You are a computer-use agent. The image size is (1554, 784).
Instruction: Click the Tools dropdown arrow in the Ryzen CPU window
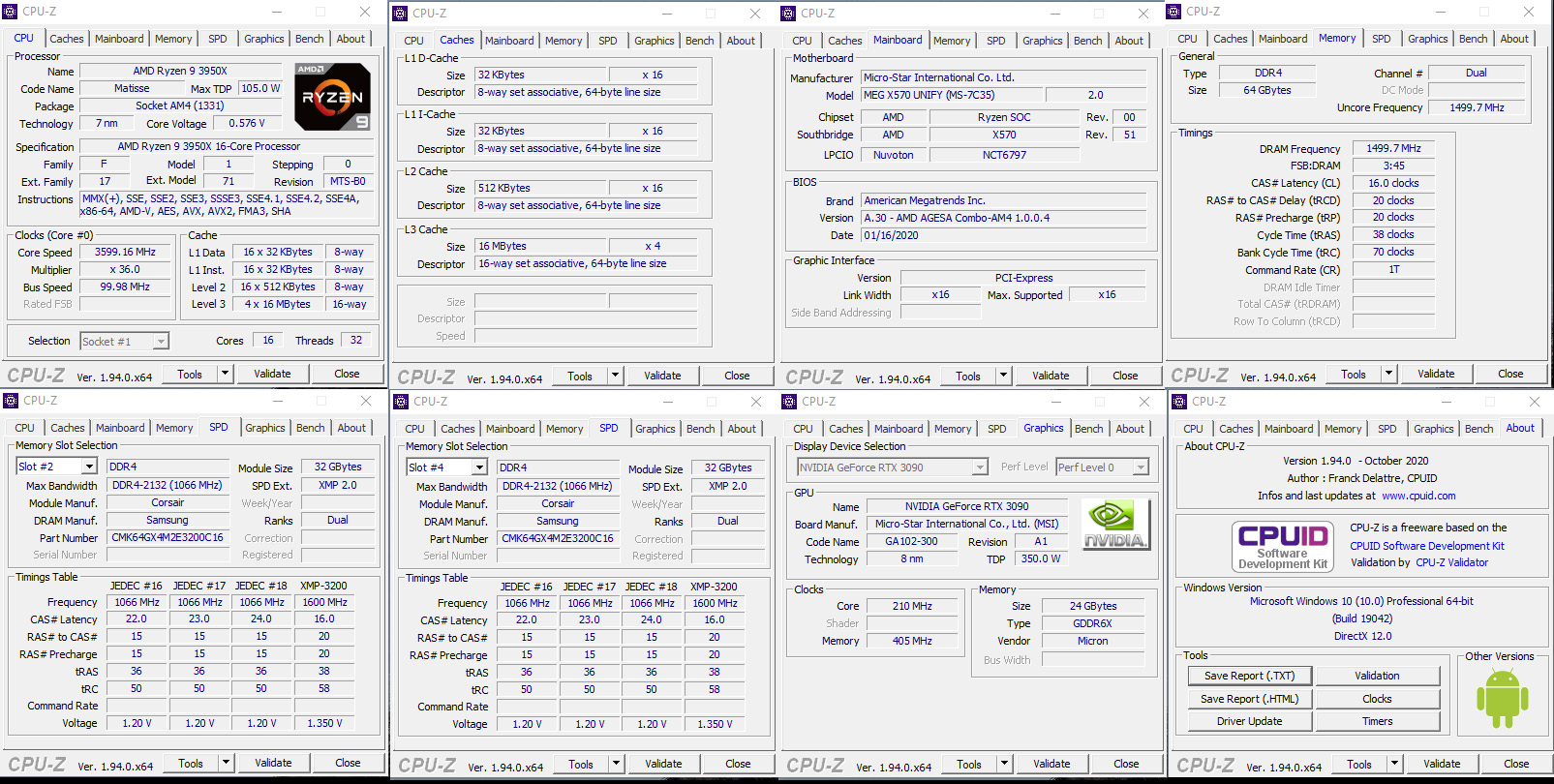tap(225, 374)
